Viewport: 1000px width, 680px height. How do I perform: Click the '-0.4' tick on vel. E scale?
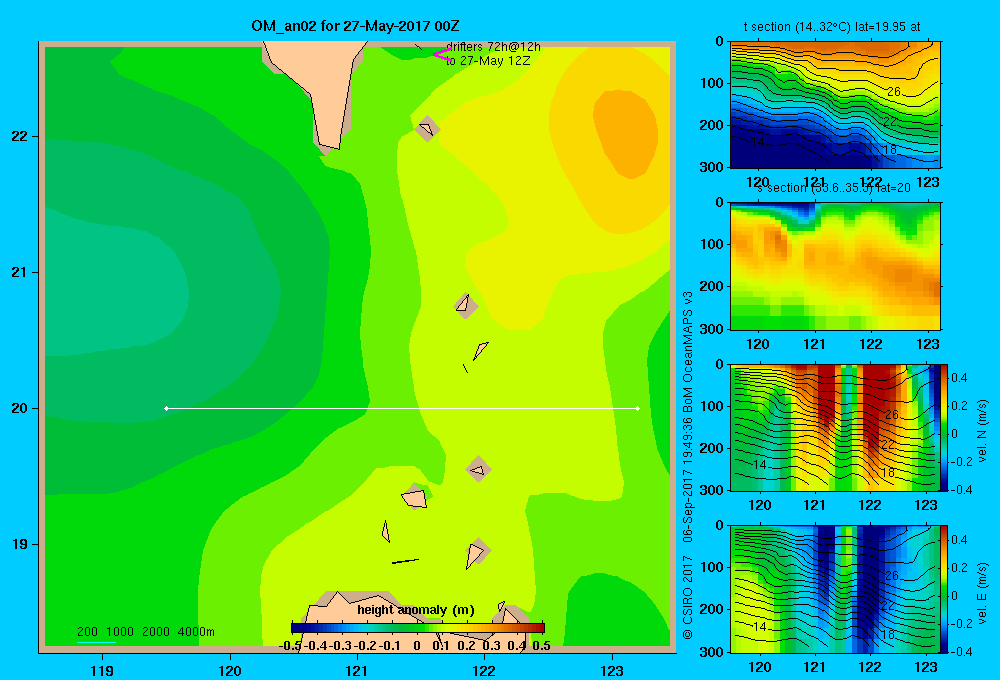click(960, 651)
